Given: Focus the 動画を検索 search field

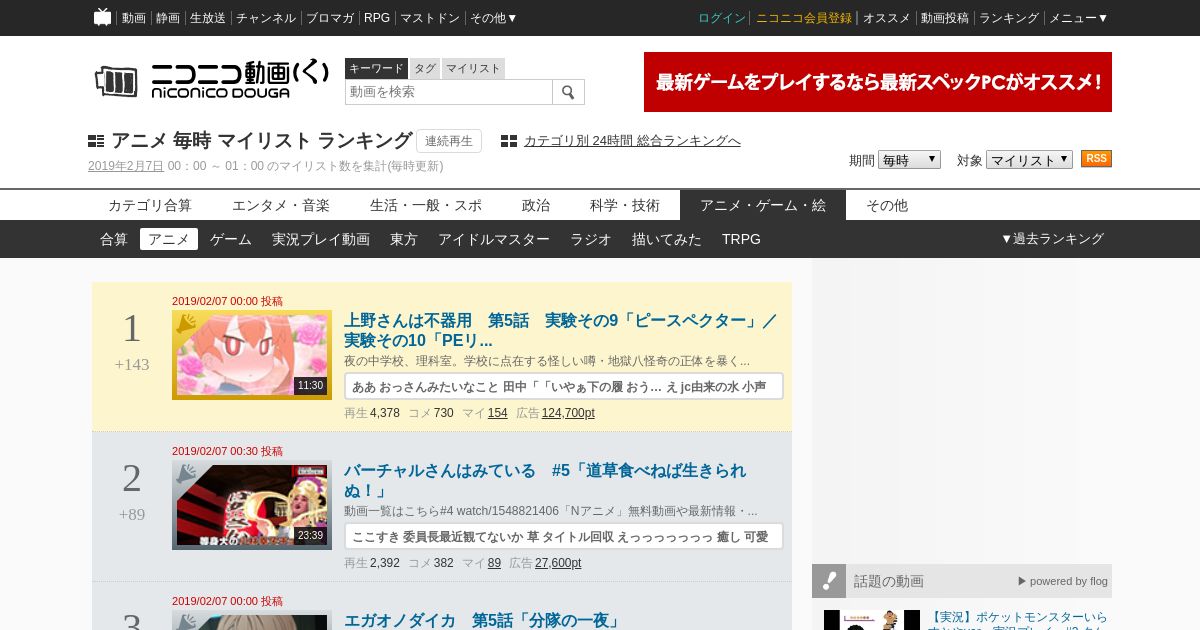Looking at the screenshot, I should coord(449,92).
